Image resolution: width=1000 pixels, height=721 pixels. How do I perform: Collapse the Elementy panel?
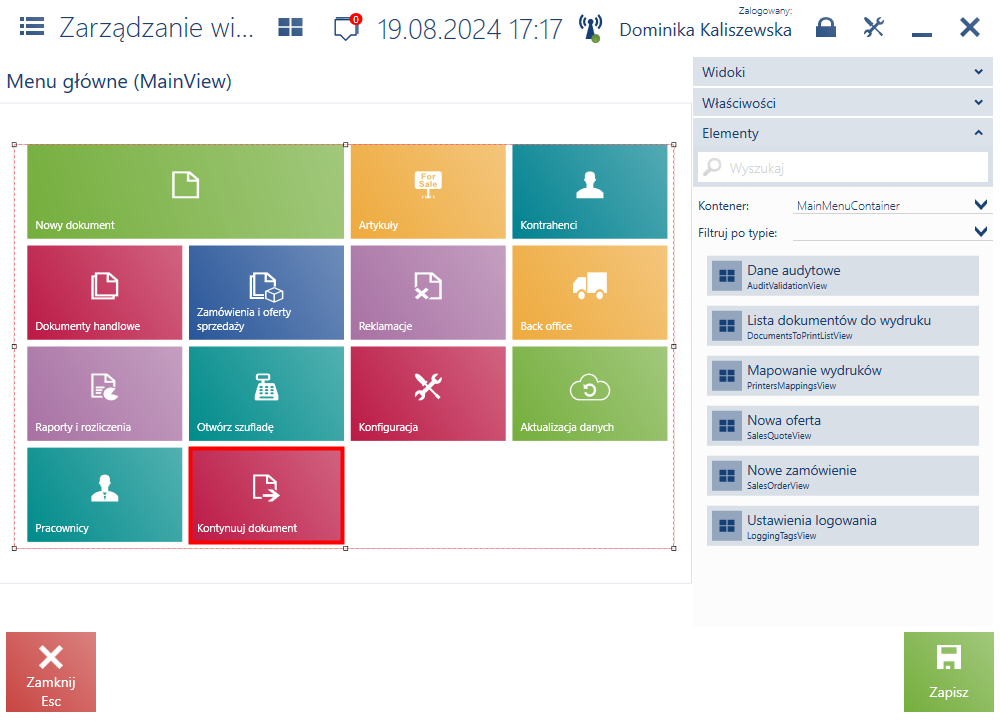(x=842, y=133)
